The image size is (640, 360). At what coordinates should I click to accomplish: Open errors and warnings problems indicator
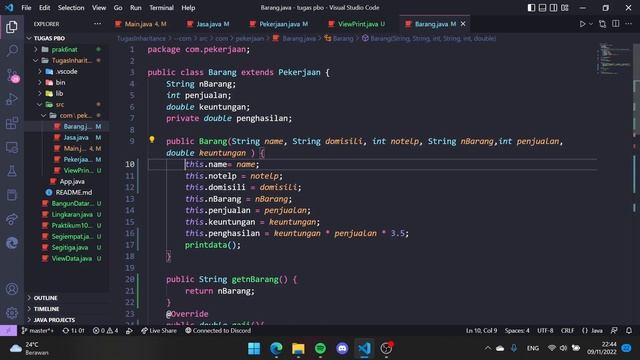(105, 331)
